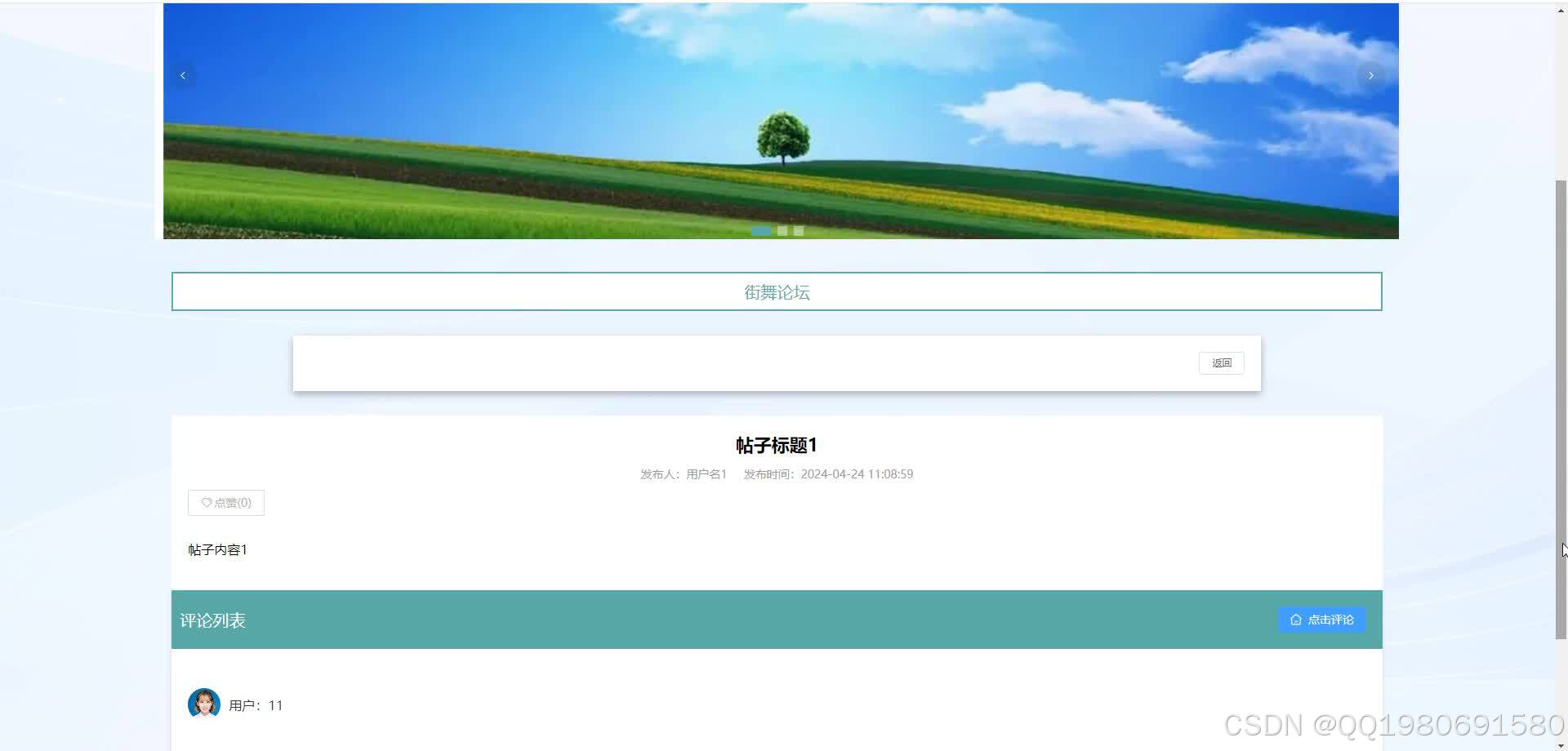Select the second carousel indicator dot
This screenshot has height=751, width=1568.
click(x=782, y=231)
